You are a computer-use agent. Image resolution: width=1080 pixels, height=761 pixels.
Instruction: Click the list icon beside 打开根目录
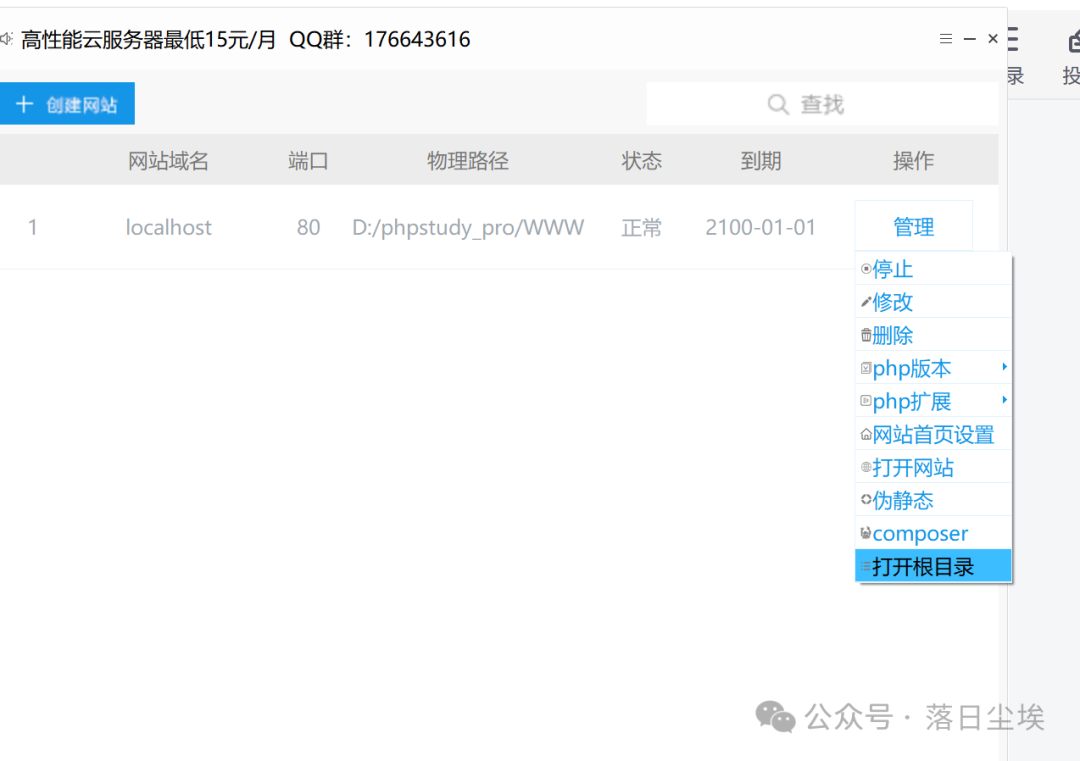coord(866,567)
